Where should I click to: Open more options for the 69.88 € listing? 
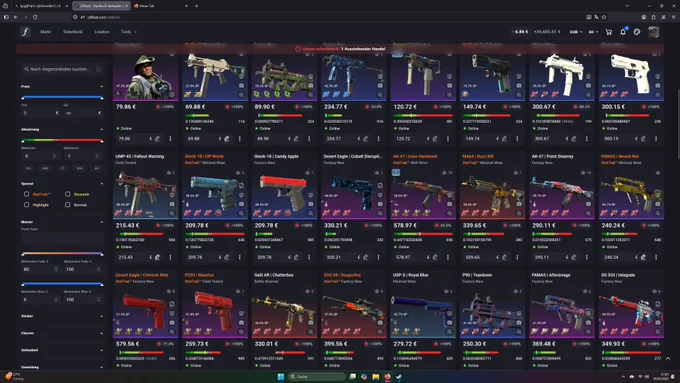(240, 139)
